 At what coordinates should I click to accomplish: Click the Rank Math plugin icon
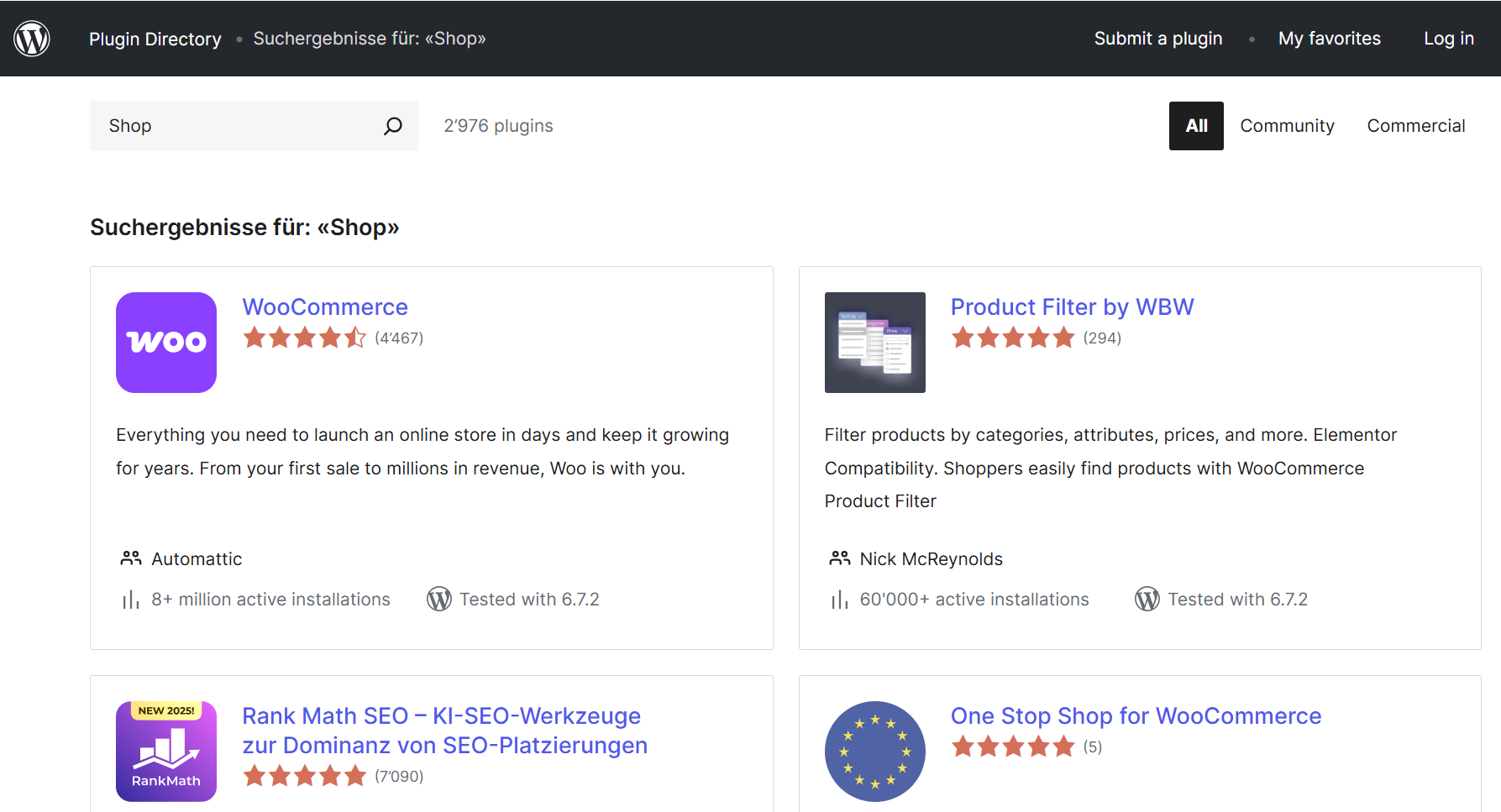coord(166,751)
